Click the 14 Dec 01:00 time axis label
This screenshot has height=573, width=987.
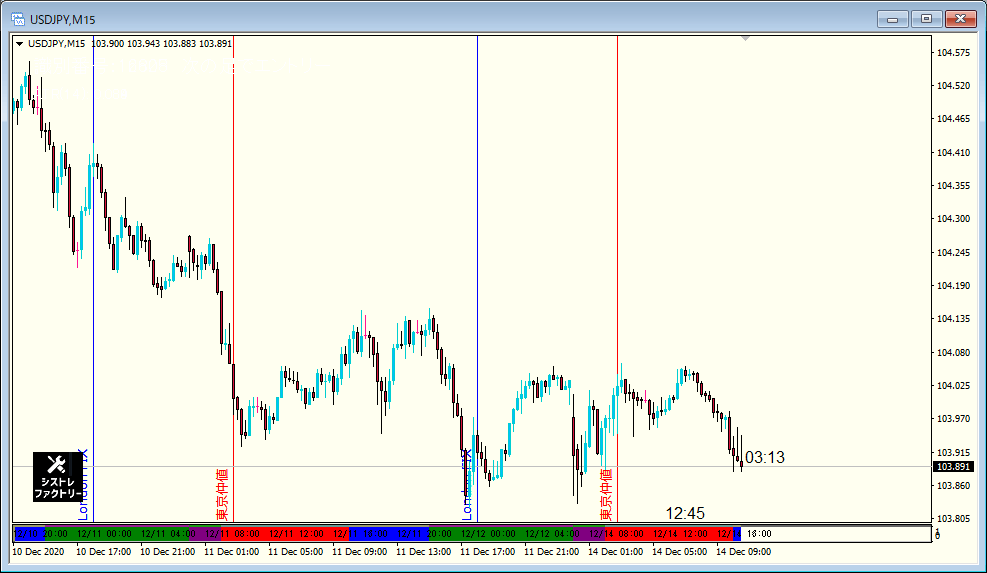(616, 552)
